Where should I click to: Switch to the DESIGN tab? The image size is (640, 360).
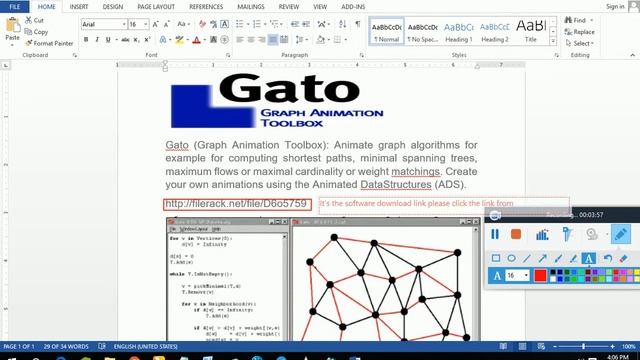(x=113, y=7)
